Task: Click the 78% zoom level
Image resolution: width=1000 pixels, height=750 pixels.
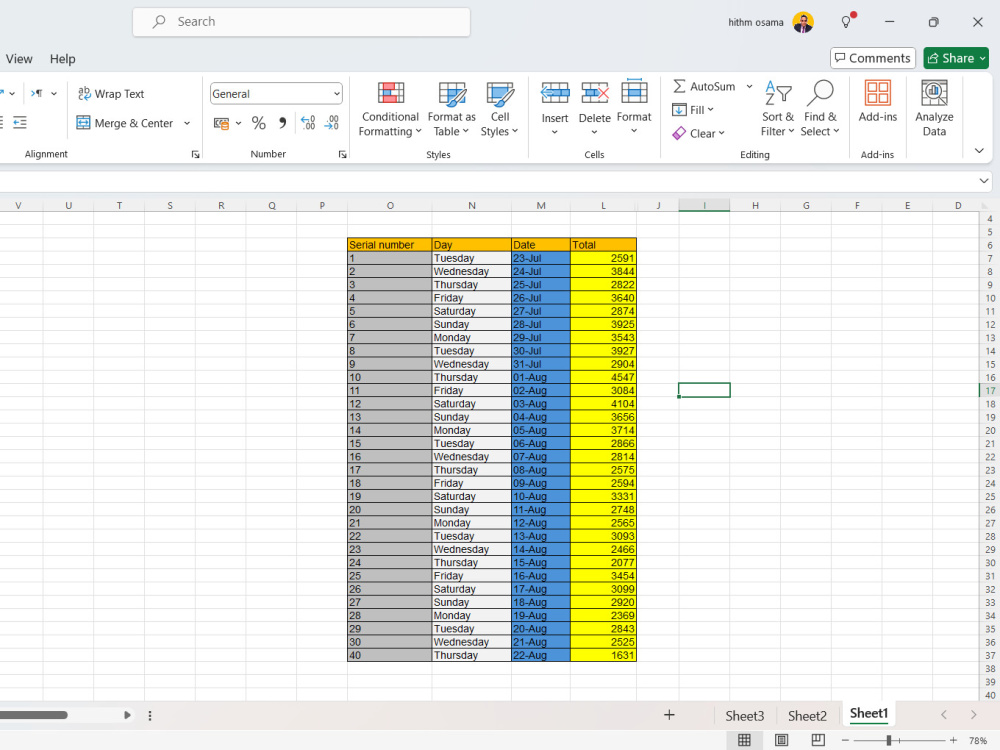Action: click(x=978, y=740)
